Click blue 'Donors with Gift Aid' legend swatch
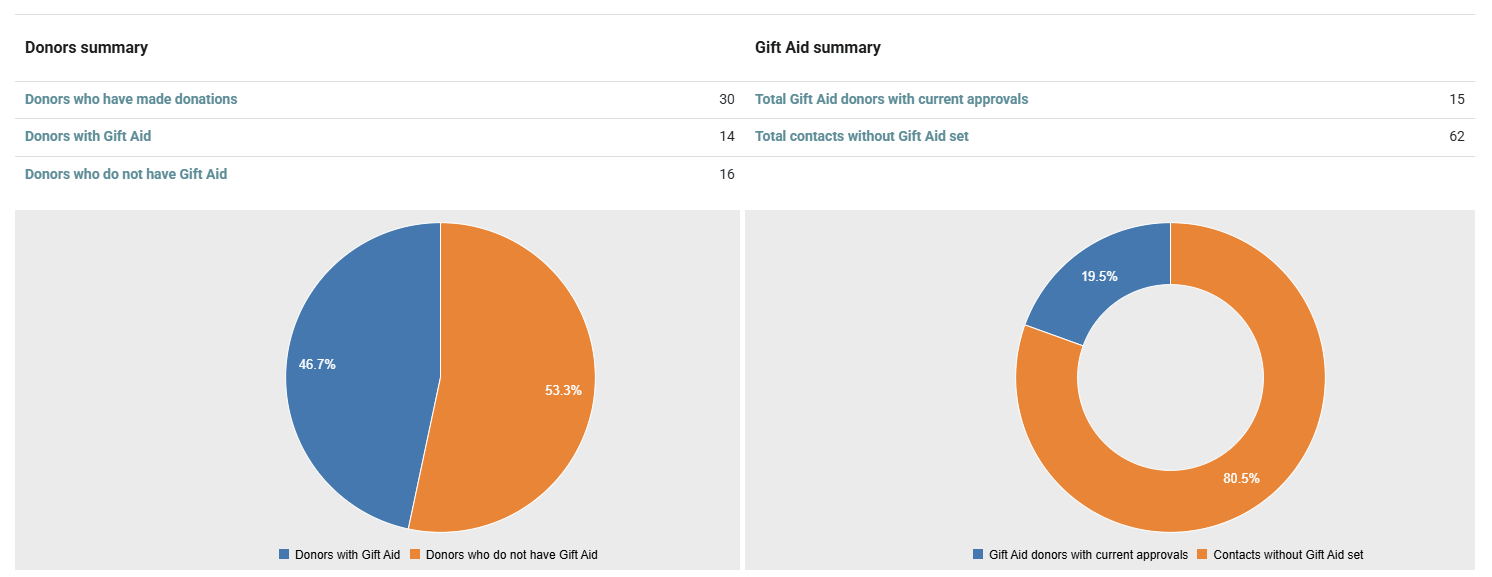1492x577 pixels. (x=284, y=554)
